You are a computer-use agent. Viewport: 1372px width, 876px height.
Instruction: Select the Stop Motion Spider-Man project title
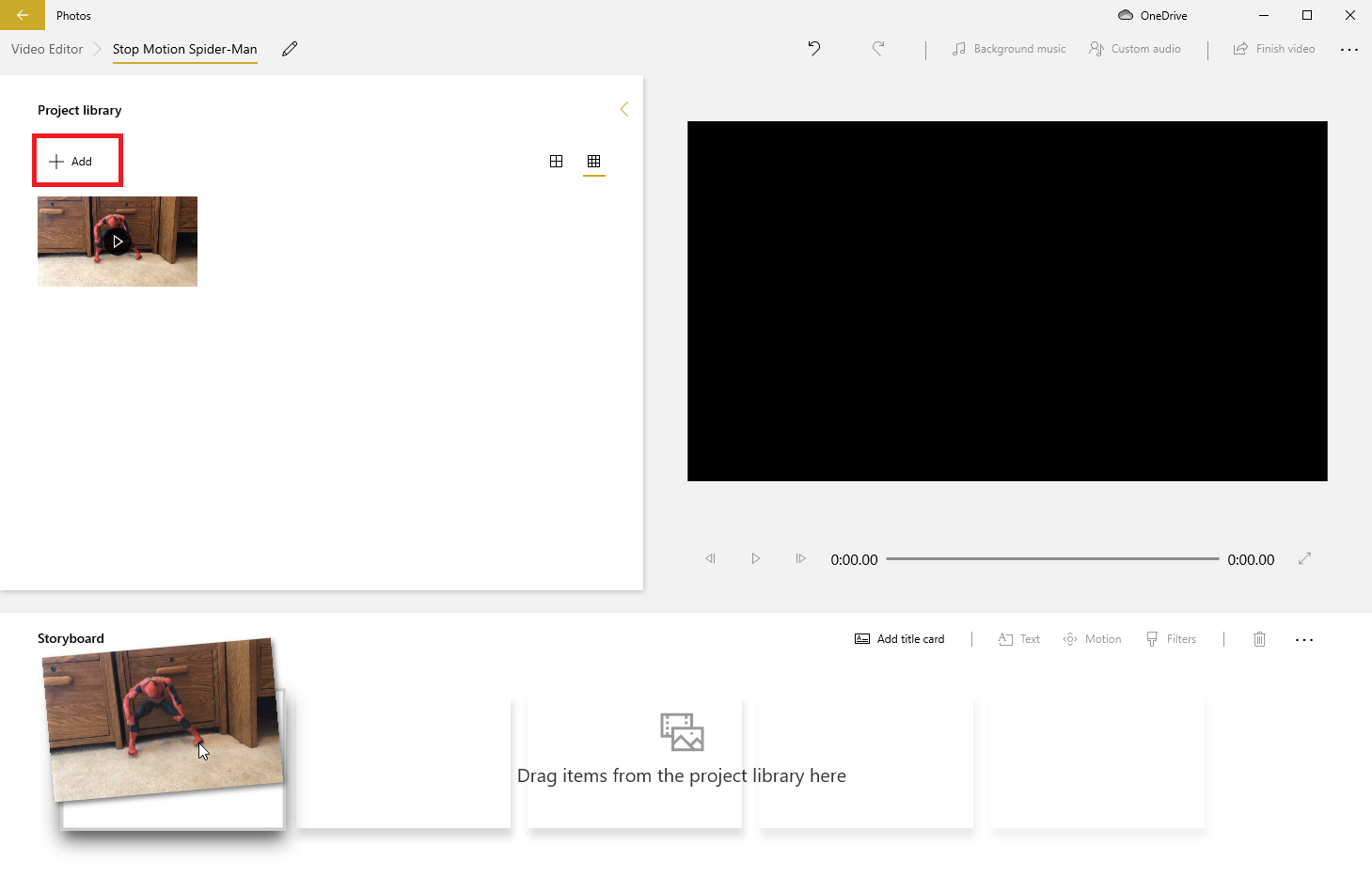click(184, 49)
